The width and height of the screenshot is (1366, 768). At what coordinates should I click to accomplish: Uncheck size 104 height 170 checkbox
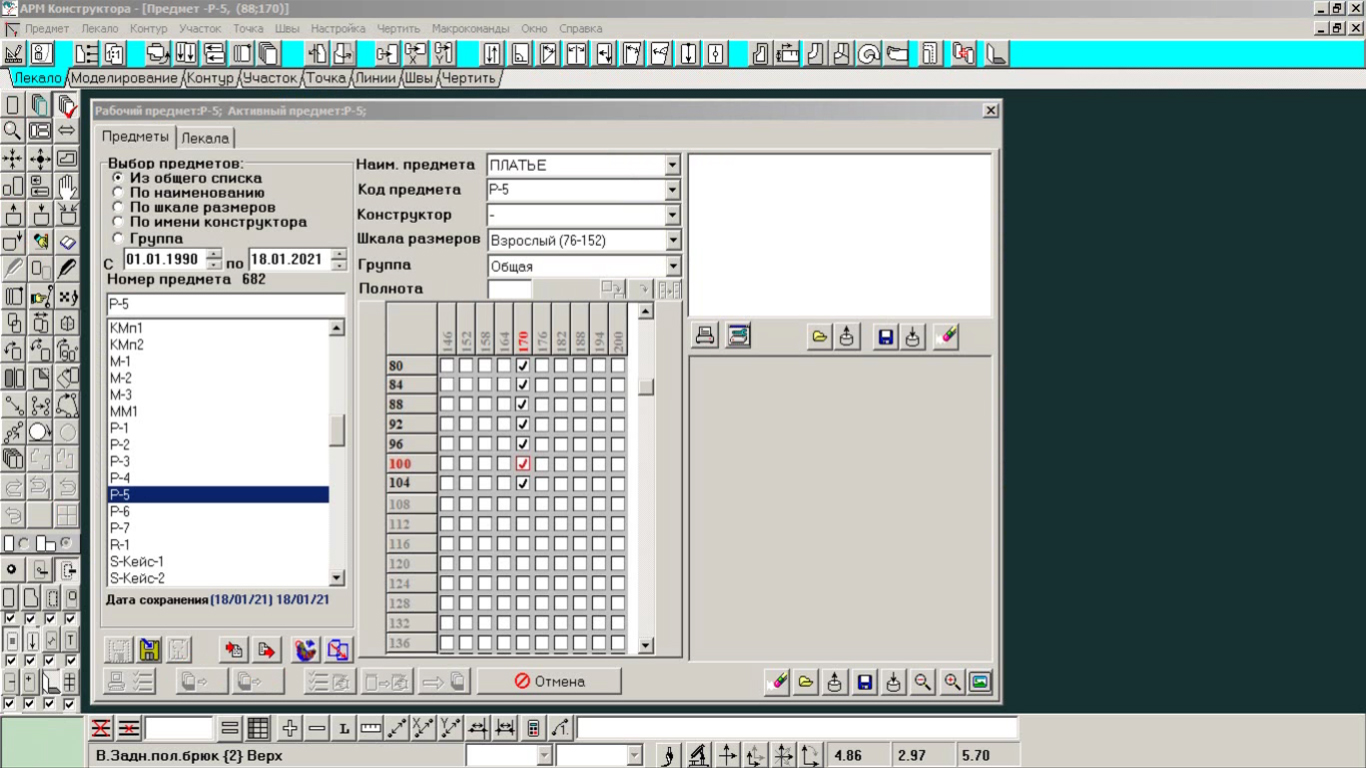(x=523, y=483)
